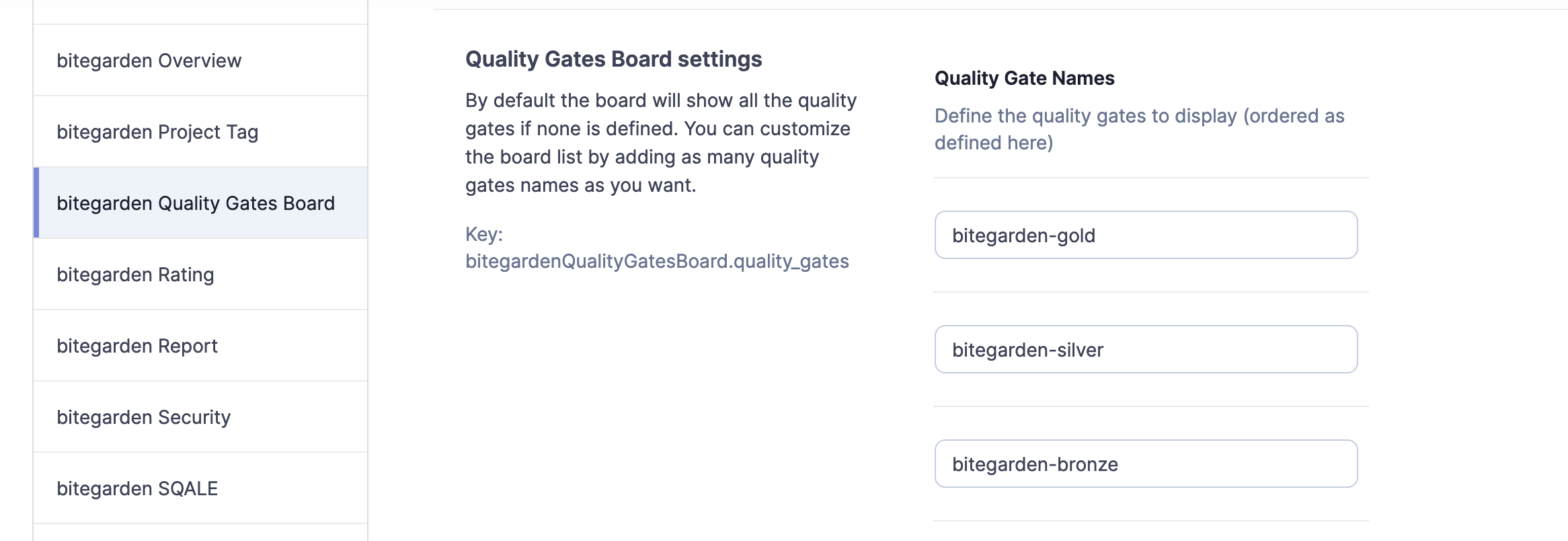
Task: Click the bitegardenQualityGatesBoard.quality_gates key text
Action: tap(656, 261)
